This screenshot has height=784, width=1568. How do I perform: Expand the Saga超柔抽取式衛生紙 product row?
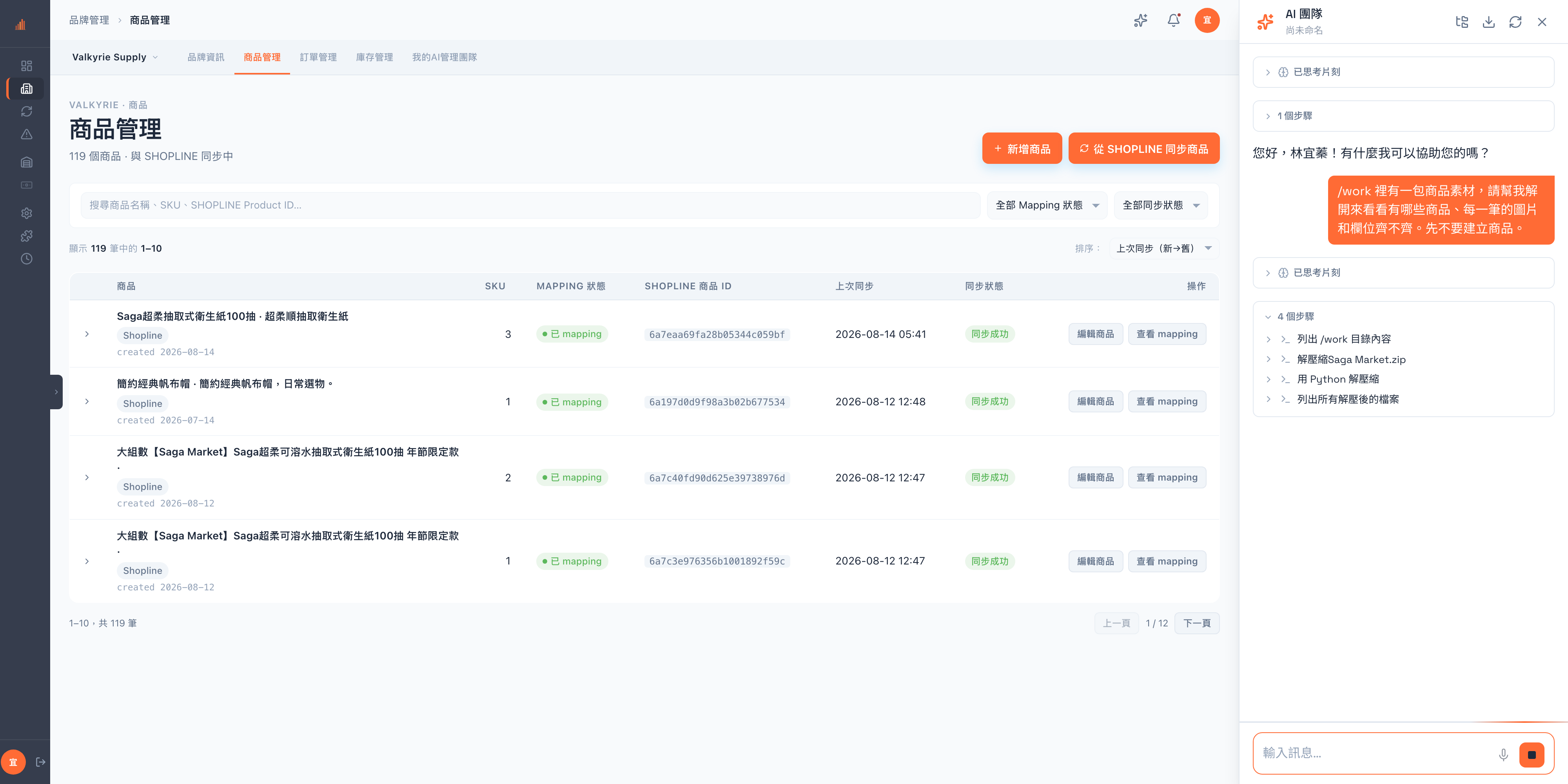click(87, 334)
